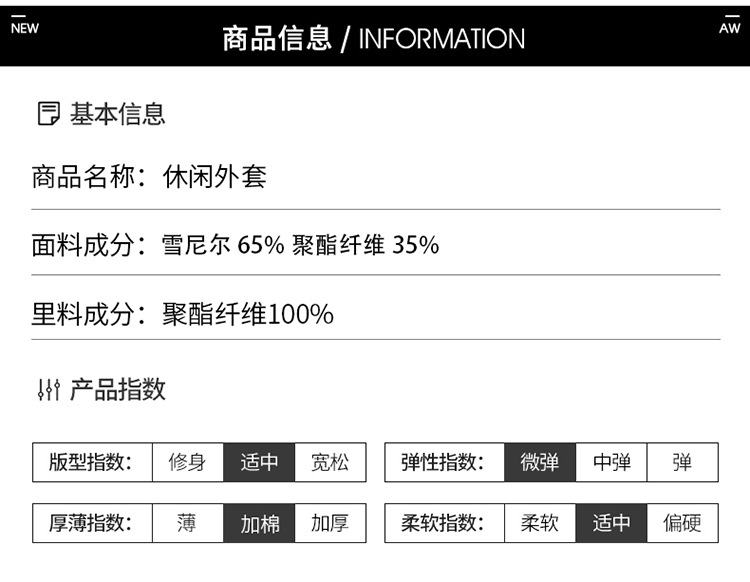Image resolution: width=750 pixels, height=582 pixels.
Task: Pick 偏硬 in 柔软指数
Action: tap(682, 522)
